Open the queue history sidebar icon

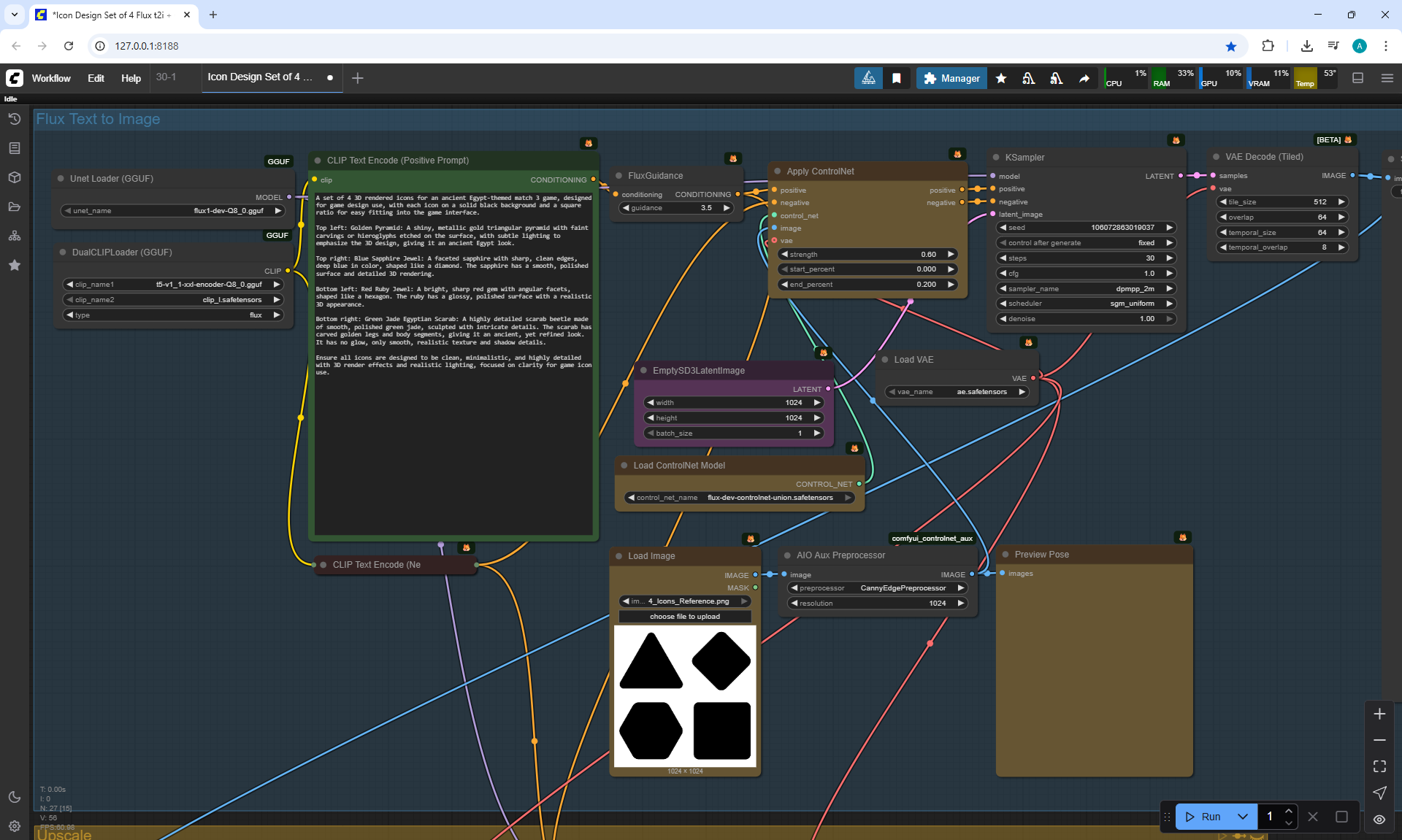14,119
